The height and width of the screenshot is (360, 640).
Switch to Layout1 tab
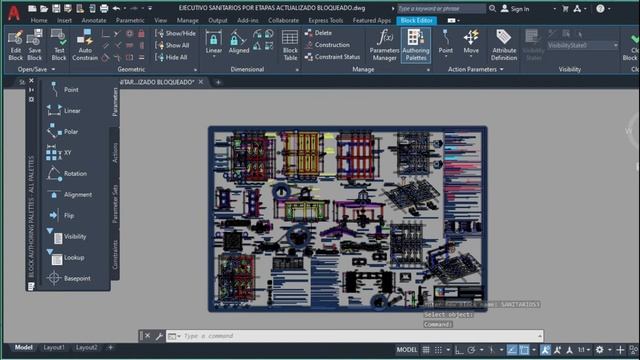[54, 347]
